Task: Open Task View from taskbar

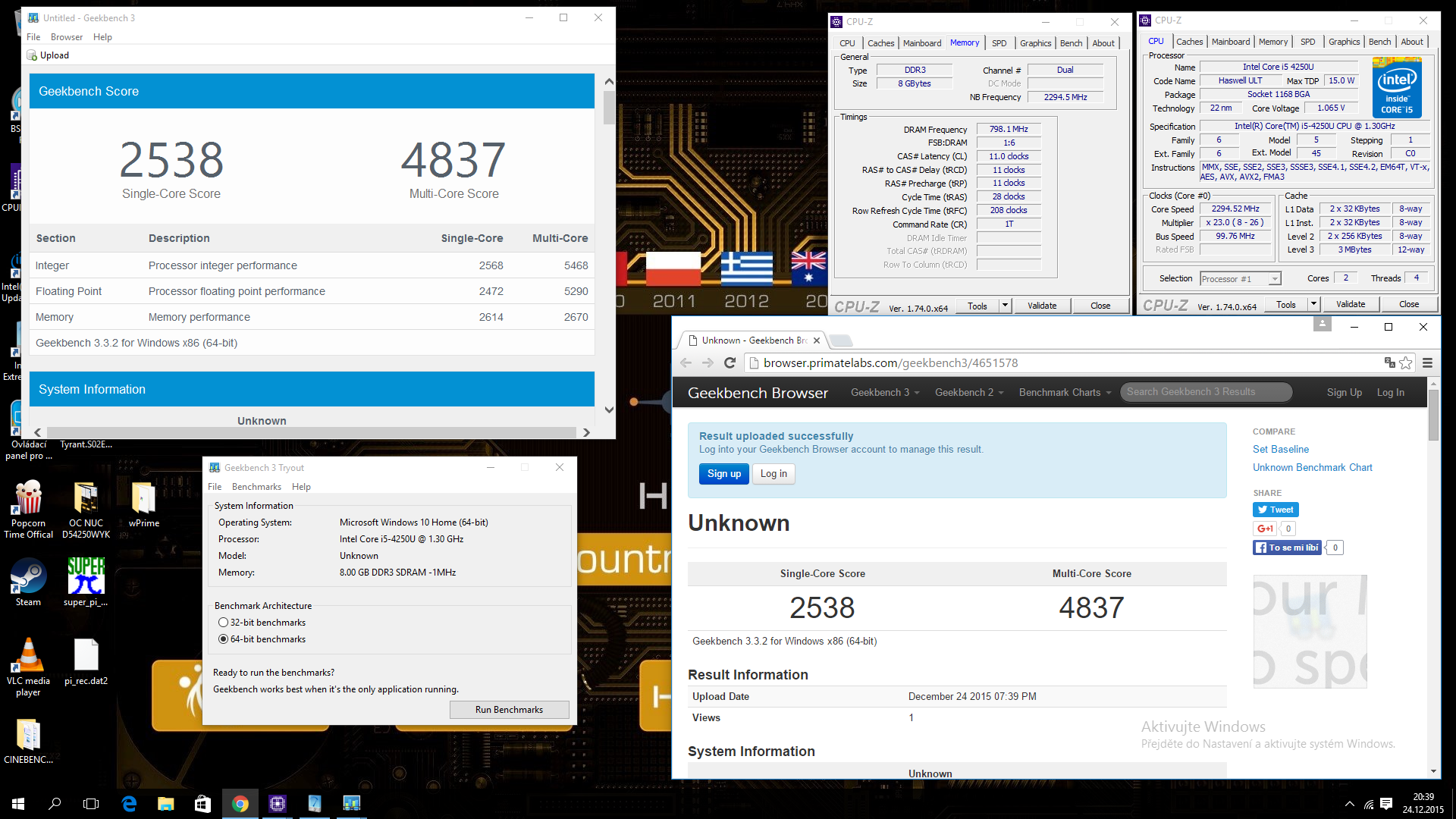Action: click(91, 803)
